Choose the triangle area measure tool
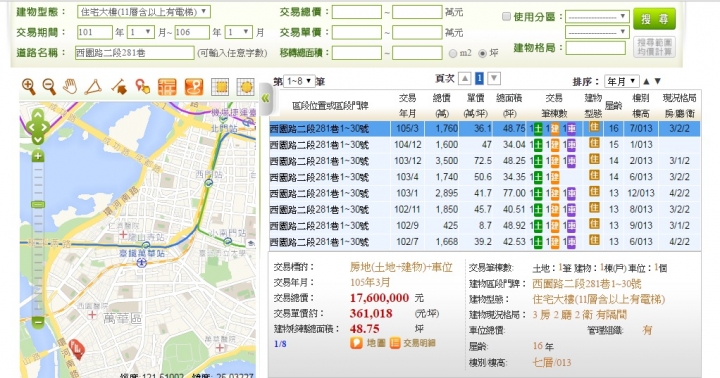This screenshot has width=720, height=378. coord(93,87)
